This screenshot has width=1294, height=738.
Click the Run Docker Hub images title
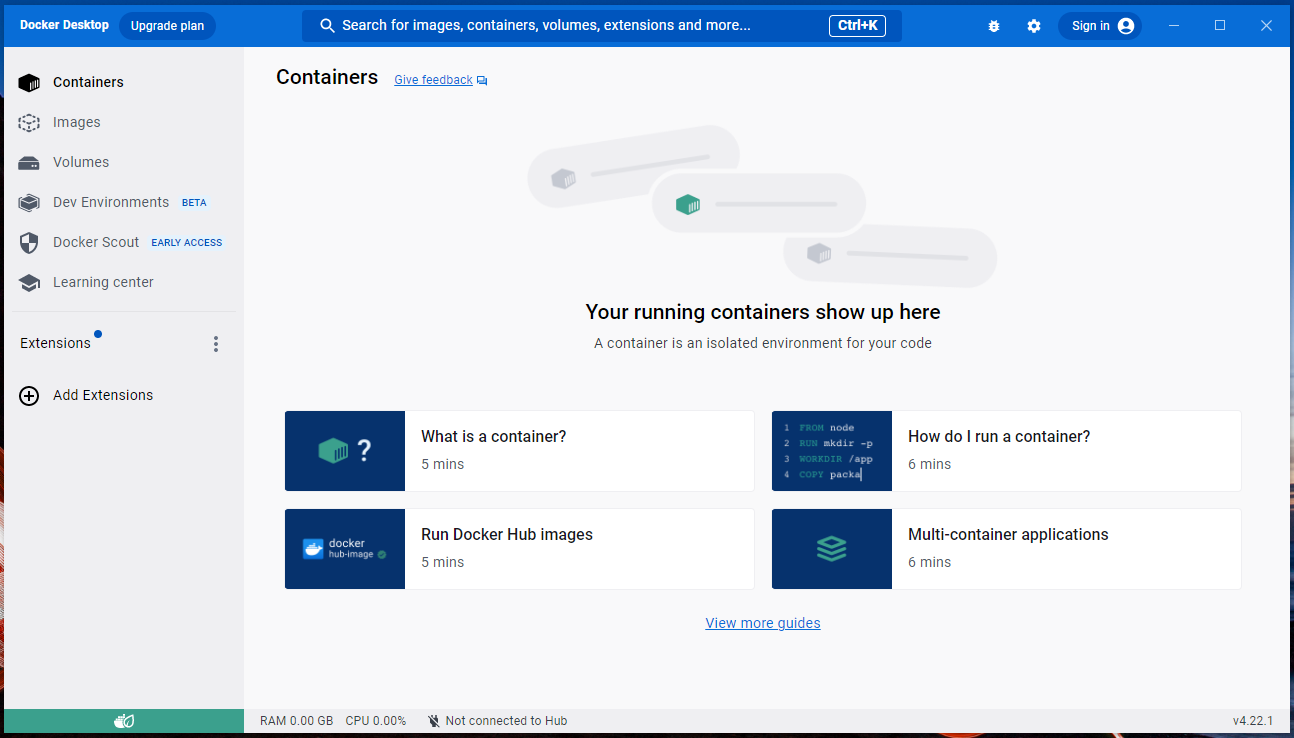(507, 534)
